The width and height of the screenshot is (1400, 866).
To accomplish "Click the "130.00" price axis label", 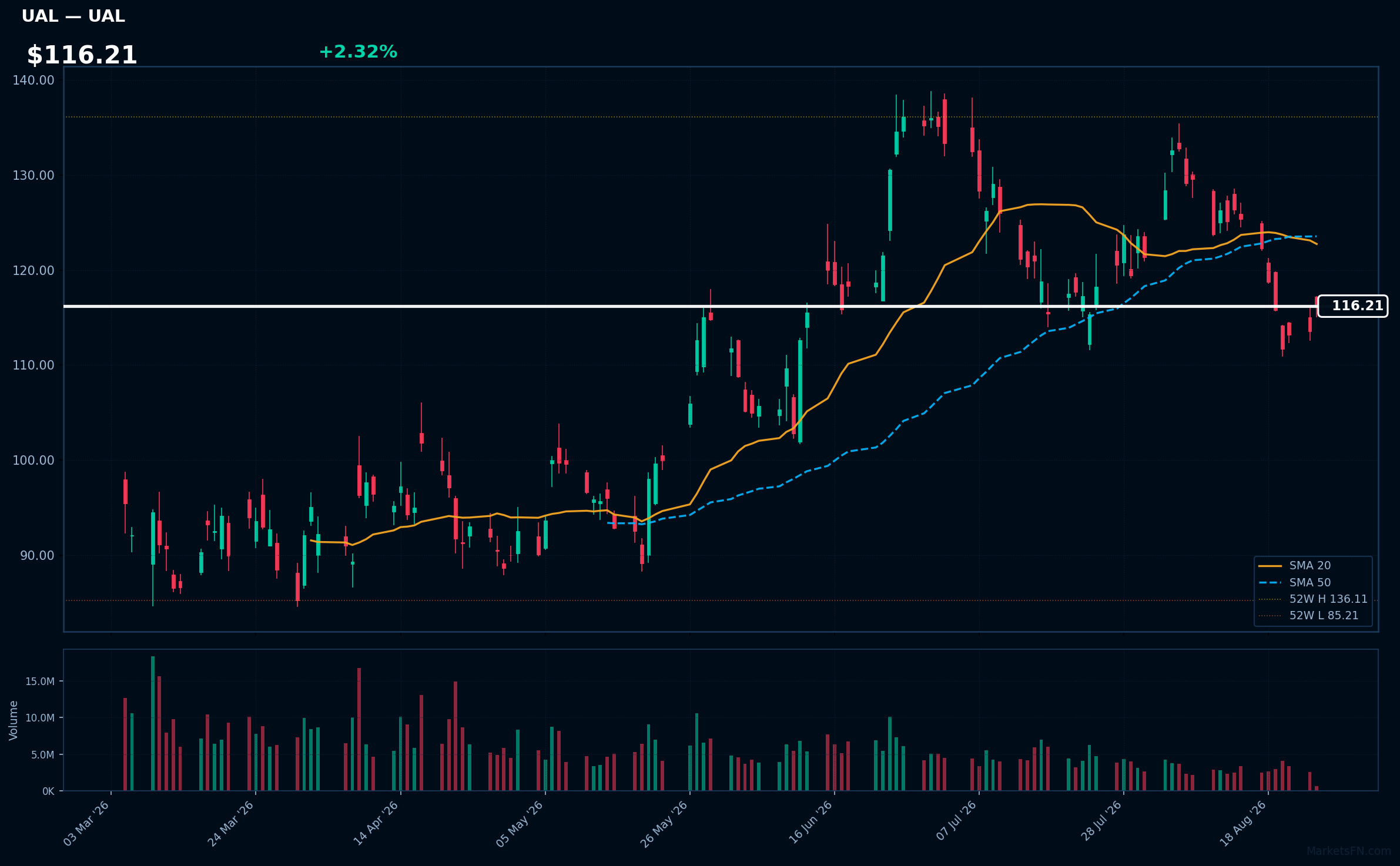I will pos(34,176).
